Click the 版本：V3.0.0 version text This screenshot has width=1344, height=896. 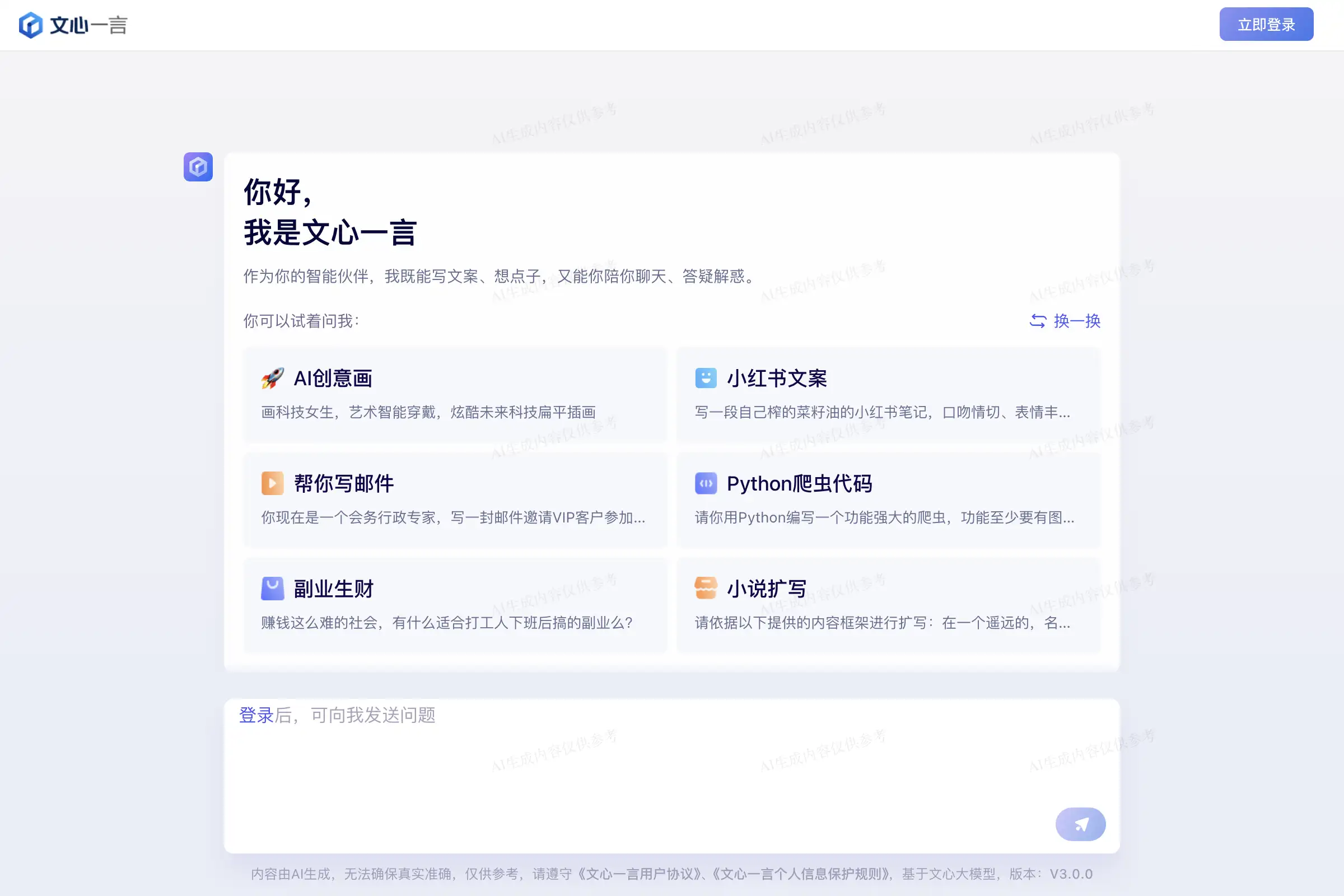click(x=1051, y=874)
